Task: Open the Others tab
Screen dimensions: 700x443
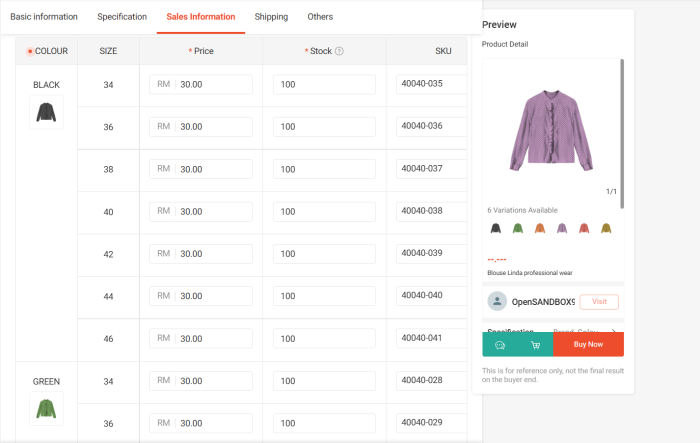Action: tap(320, 17)
